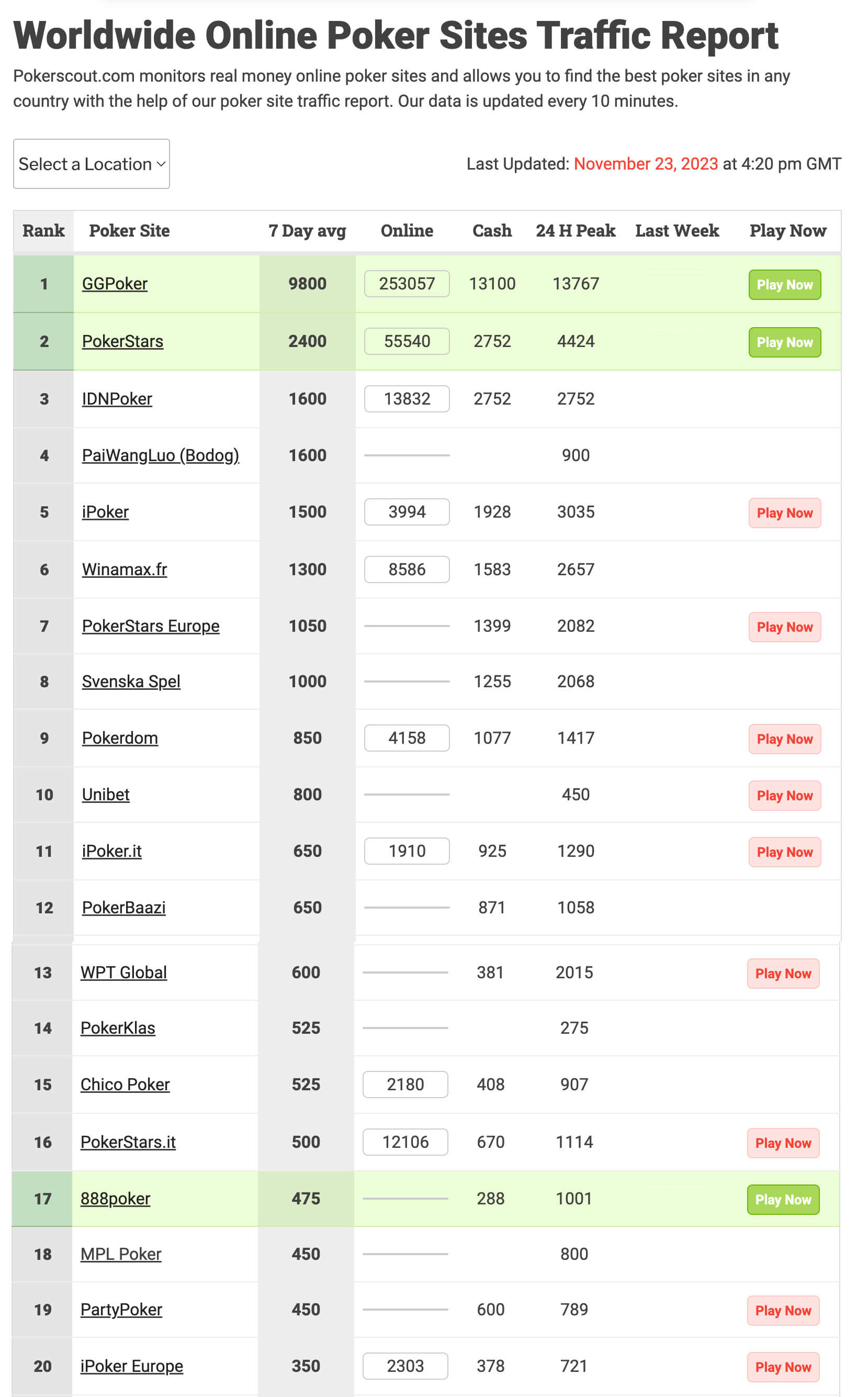868x1397 pixels.
Task: Open the Chico Poker link
Action: (125, 1084)
